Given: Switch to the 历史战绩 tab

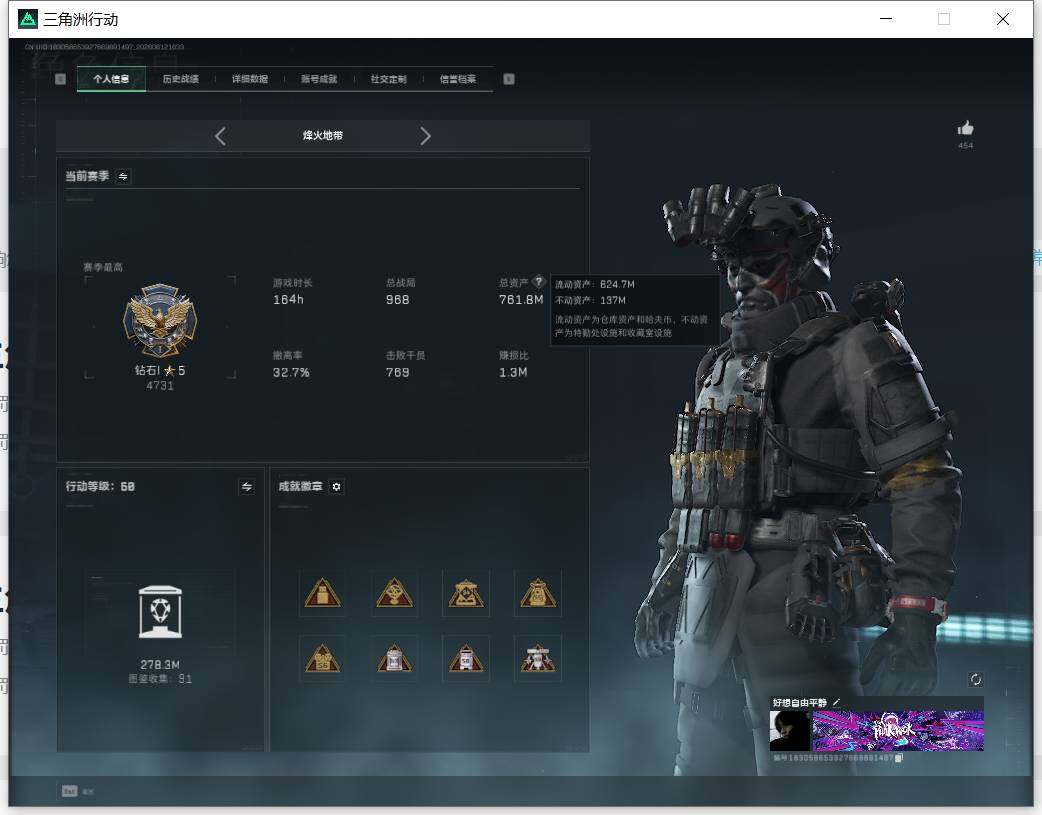Looking at the screenshot, I should [181, 79].
